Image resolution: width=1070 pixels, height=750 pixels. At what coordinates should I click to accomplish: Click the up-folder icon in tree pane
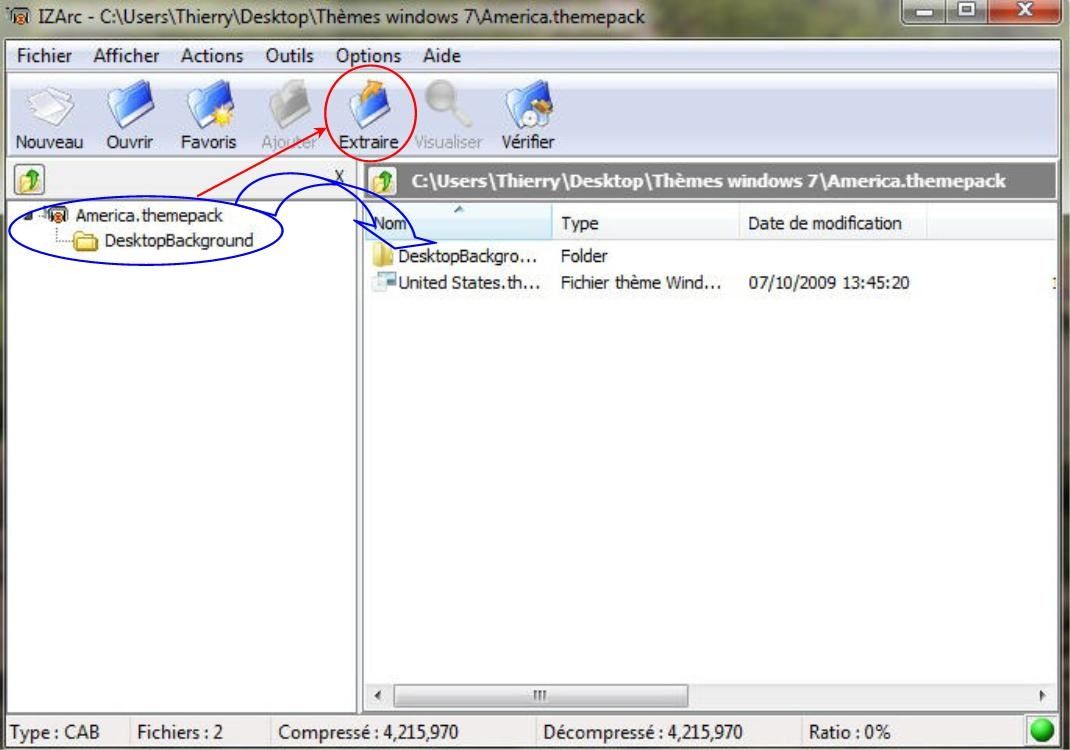29,180
